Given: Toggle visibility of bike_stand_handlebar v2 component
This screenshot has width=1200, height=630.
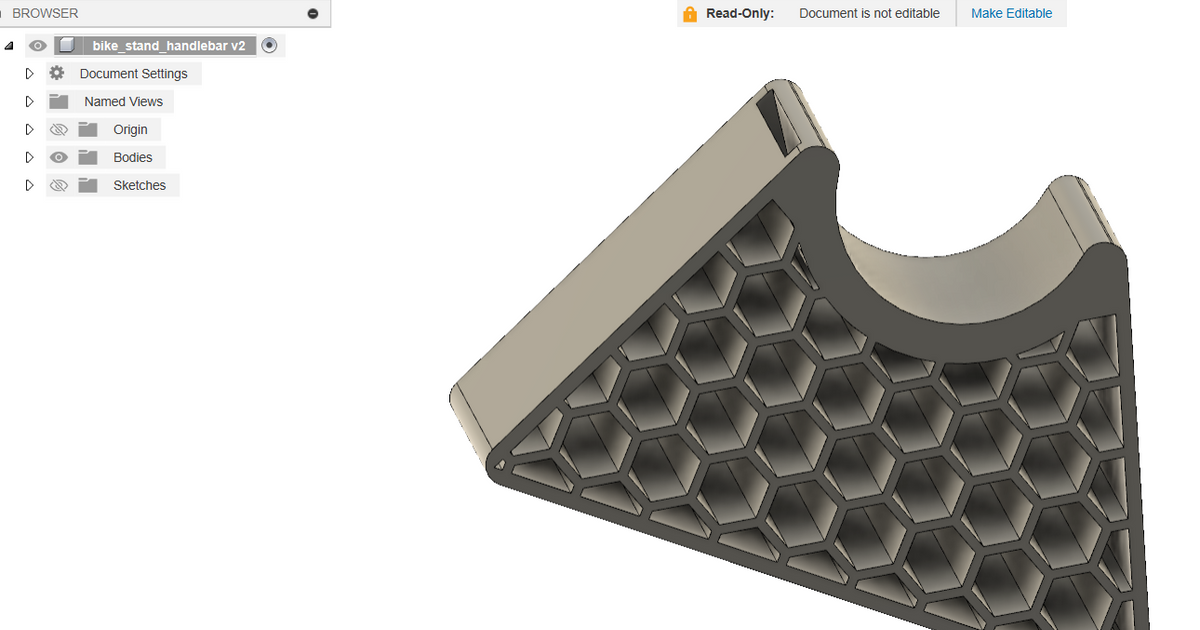Looking at the screenshot, I should point(38,46).
